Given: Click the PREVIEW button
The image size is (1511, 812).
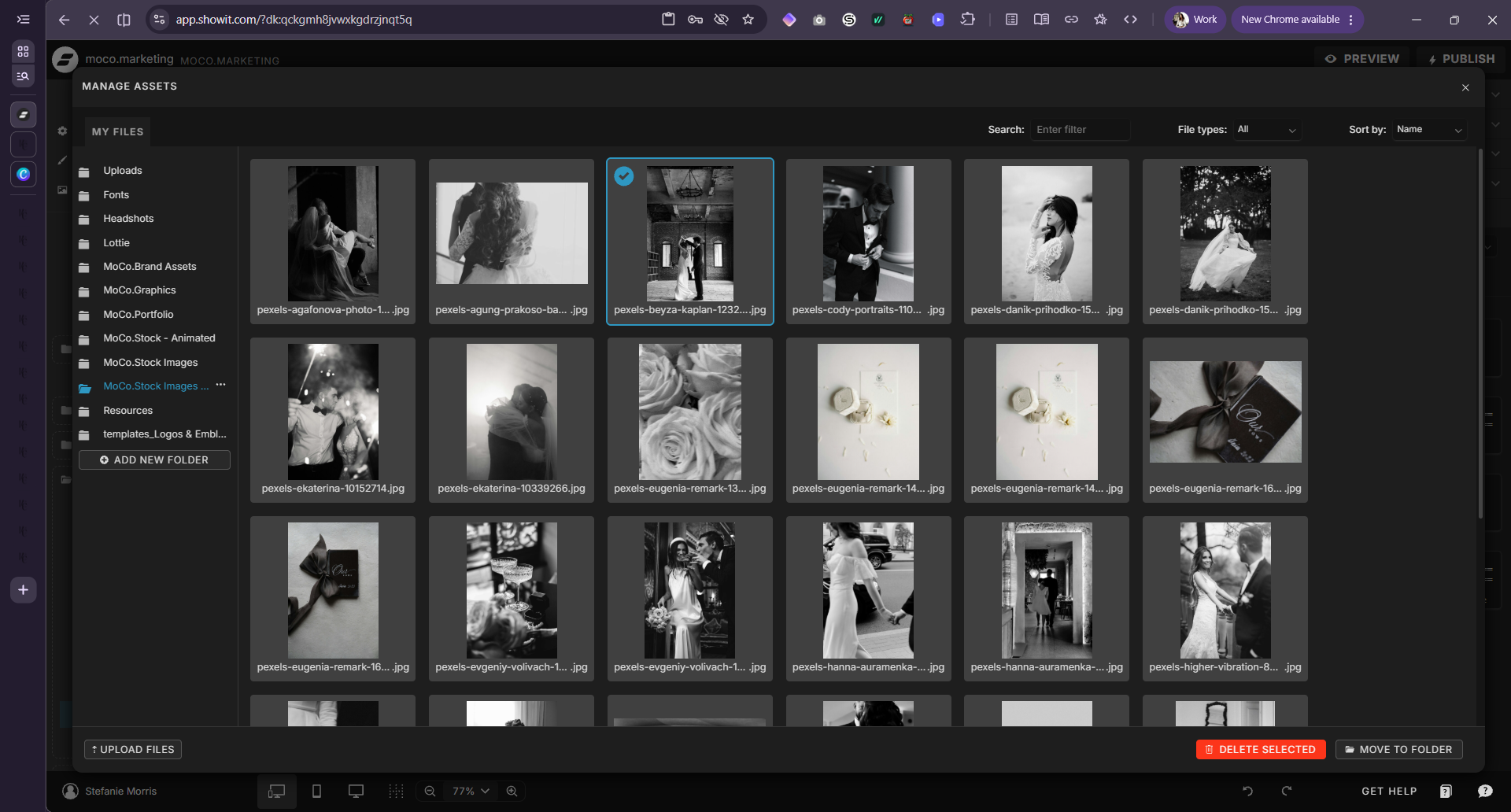Looking at the screenshot, I should click(1362, 59).
